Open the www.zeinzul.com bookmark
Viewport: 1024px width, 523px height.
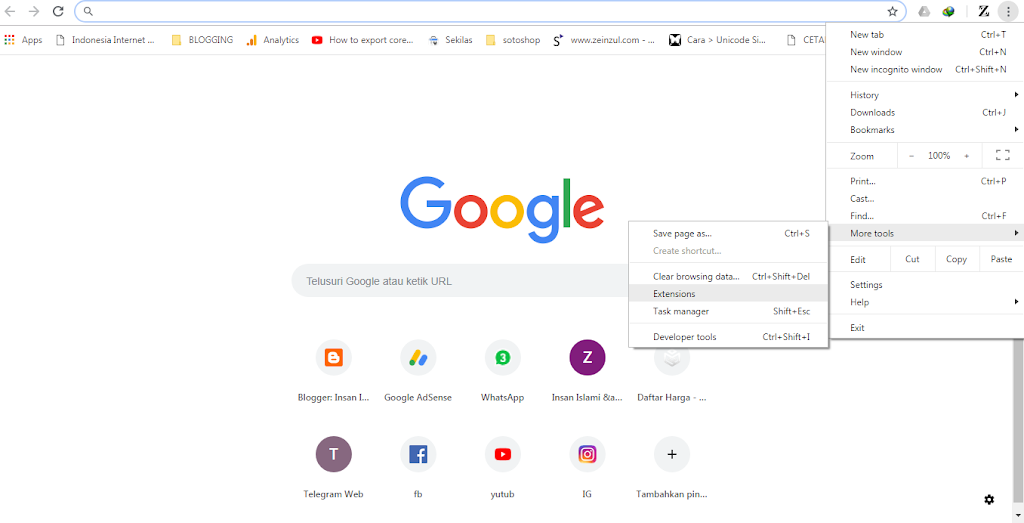[x=604, y=40]
